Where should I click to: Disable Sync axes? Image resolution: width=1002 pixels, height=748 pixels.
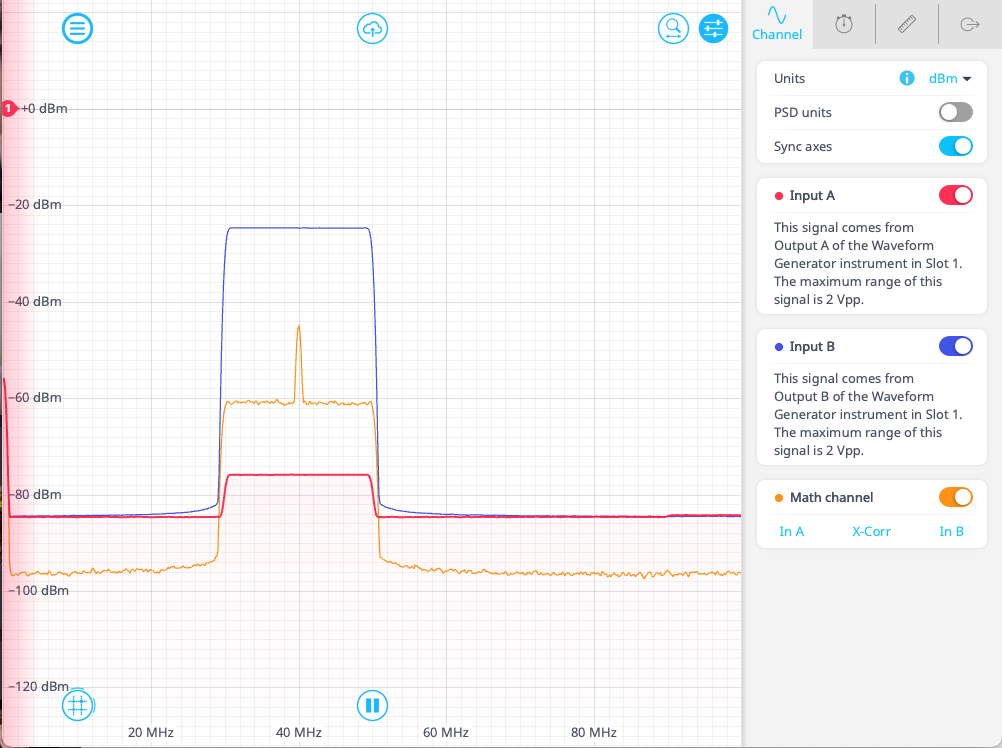955,146
